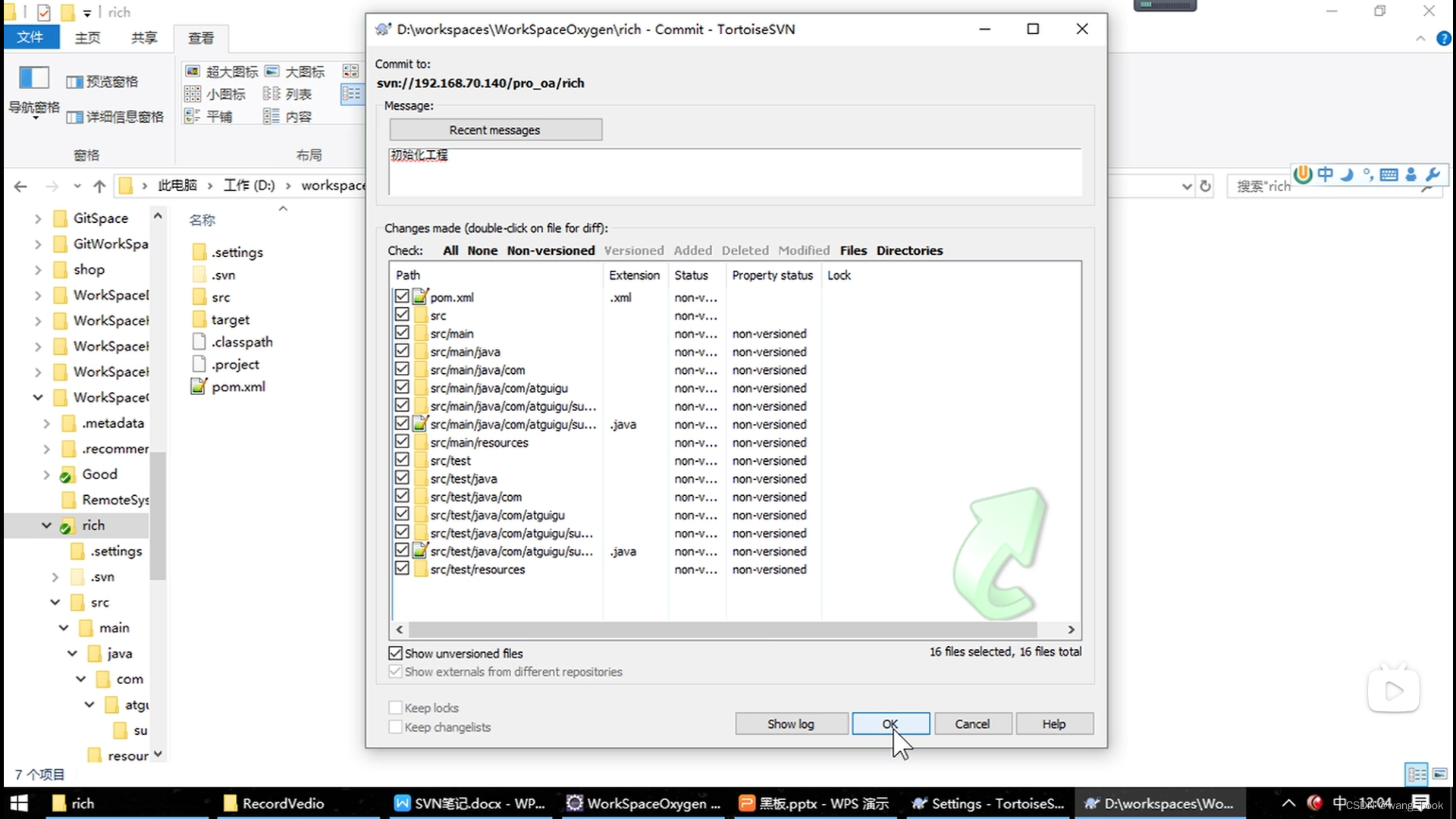Select 内容 layout view
The height and width of the screenshot is (819, 1456).
(287, 116)
